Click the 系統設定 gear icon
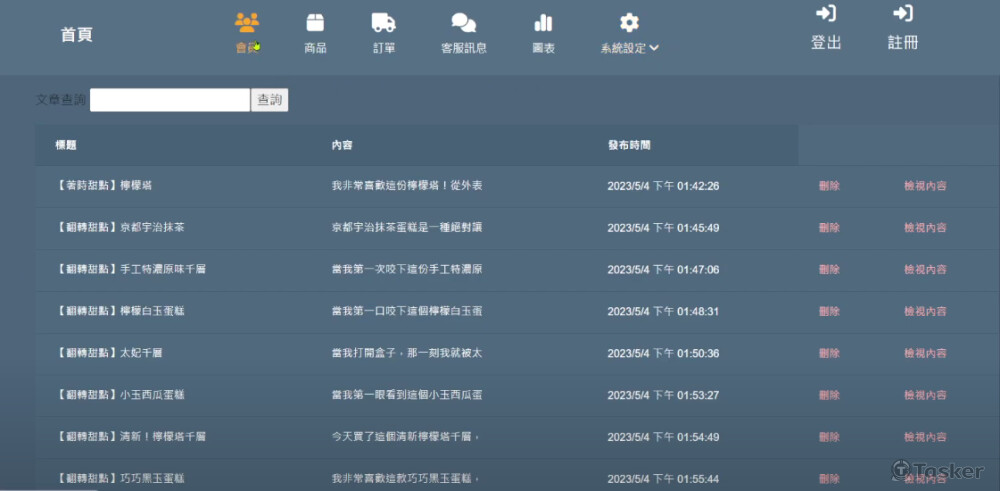The height and width of the screenshot is (491, 1000). tap(629, 22)
